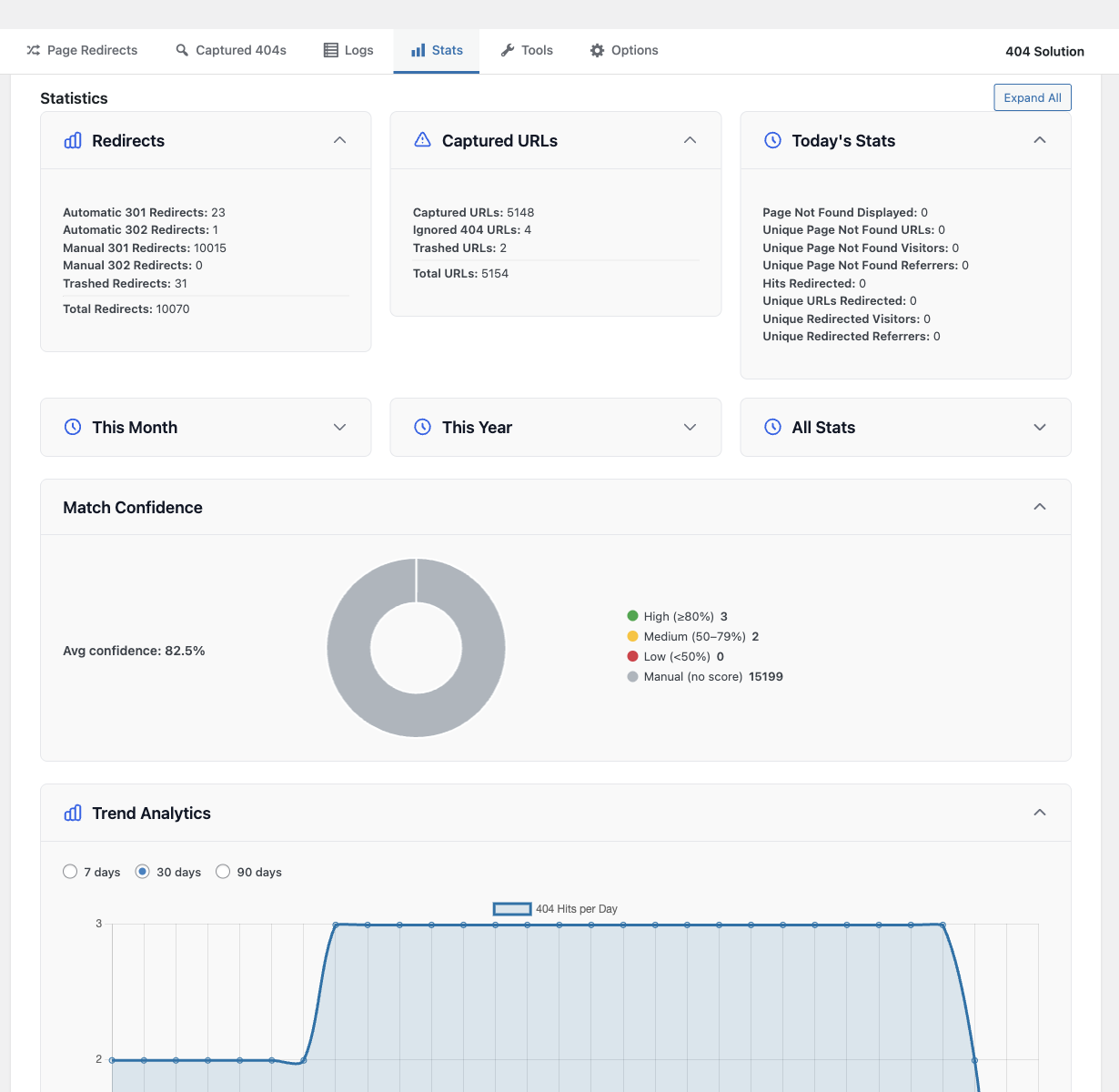Click the warning triangle icon by Captured URLs
The width and height of the screenshot is (1119, 1092).
[x=422, y=140]
